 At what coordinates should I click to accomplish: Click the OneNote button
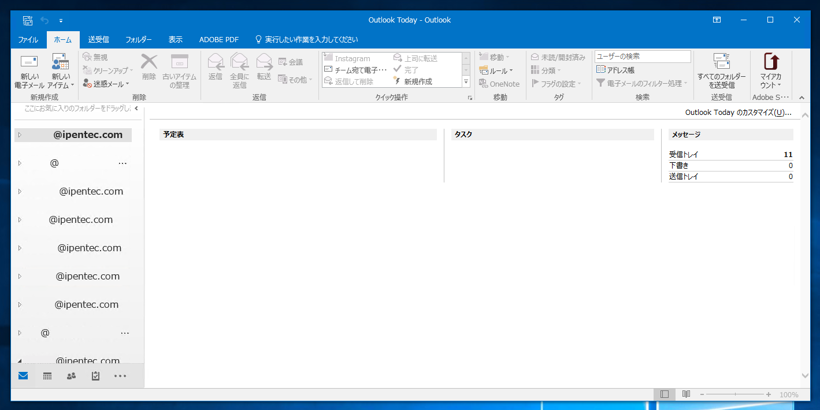click(499, 84)
